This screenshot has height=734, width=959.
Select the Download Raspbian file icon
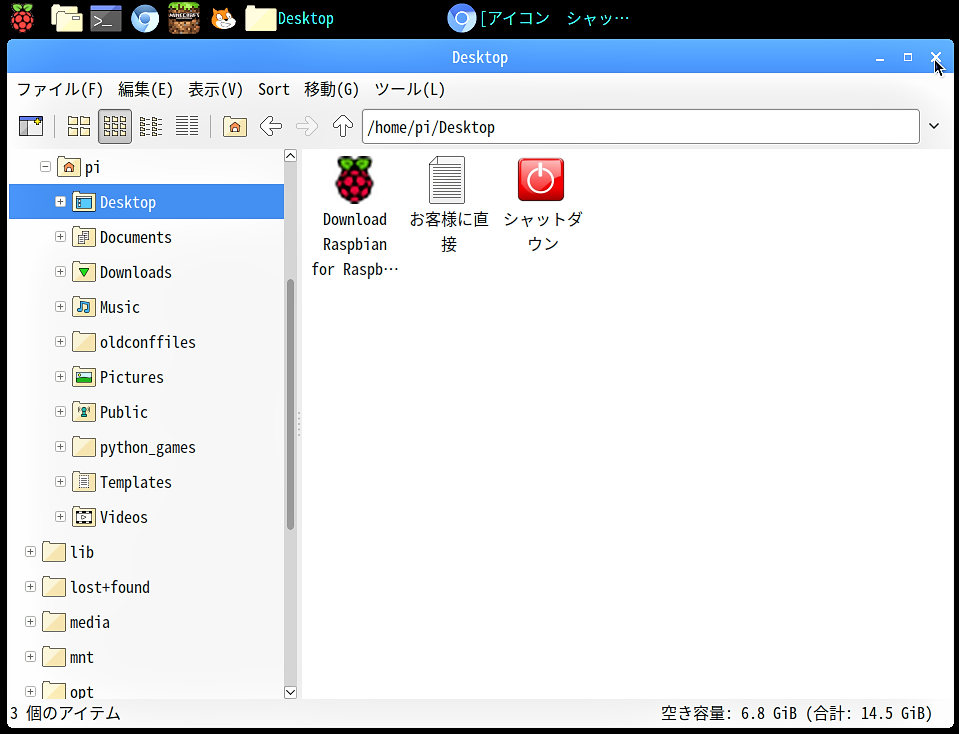pyautogui.click(x=355, y=180)
